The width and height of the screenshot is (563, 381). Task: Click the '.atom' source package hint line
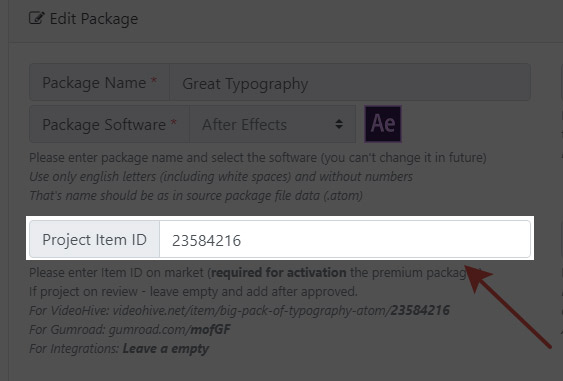point(196,195)
